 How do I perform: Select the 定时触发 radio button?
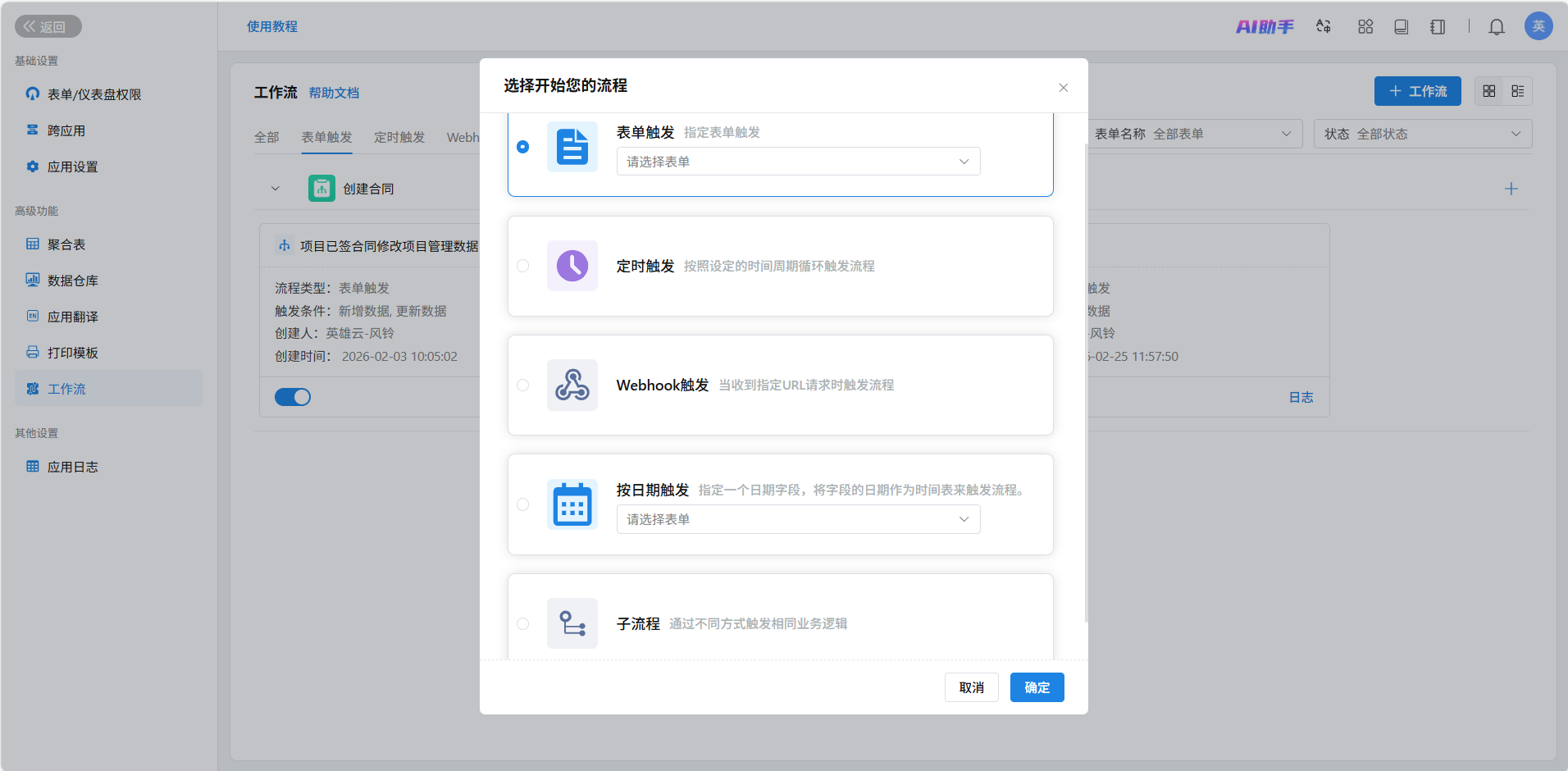click(x=523, y=266)
